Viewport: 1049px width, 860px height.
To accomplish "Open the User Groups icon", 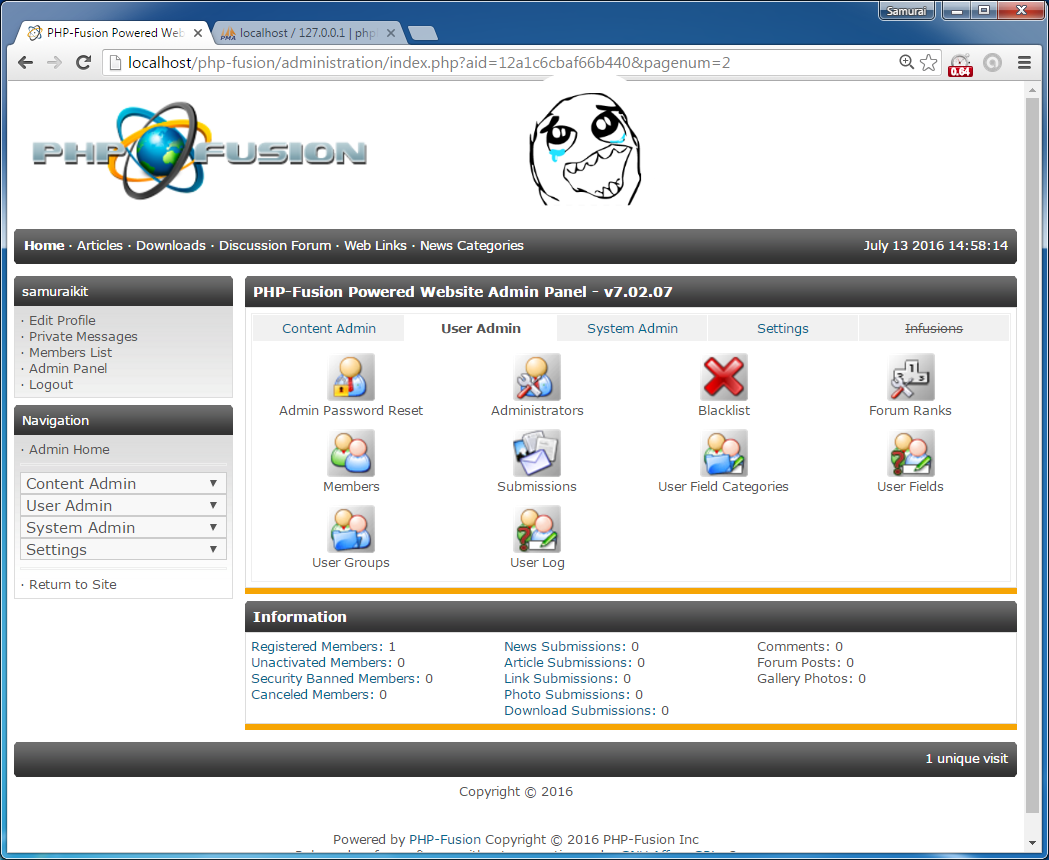I will (351, 529).
